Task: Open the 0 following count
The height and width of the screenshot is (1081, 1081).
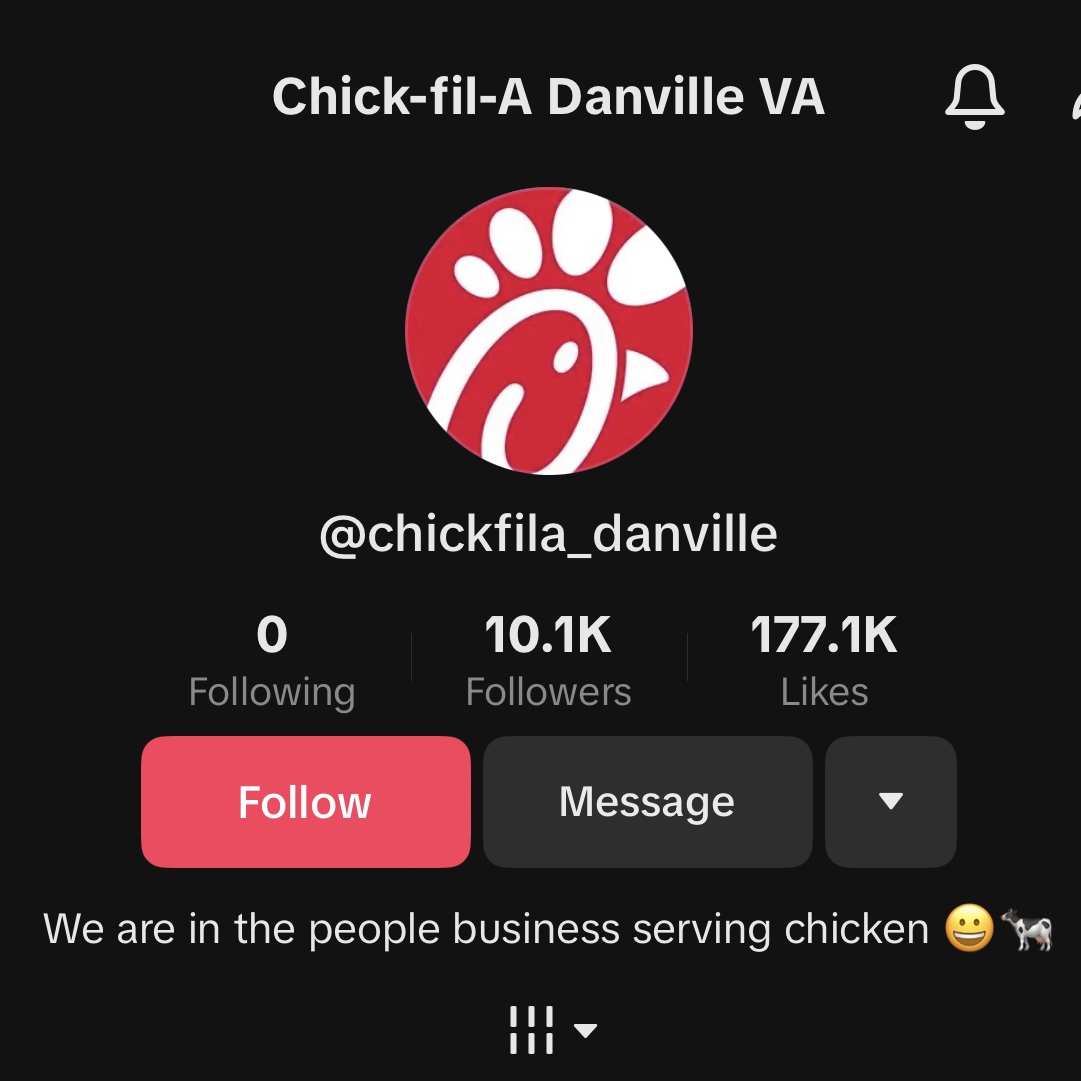Action: pos(272,634)
